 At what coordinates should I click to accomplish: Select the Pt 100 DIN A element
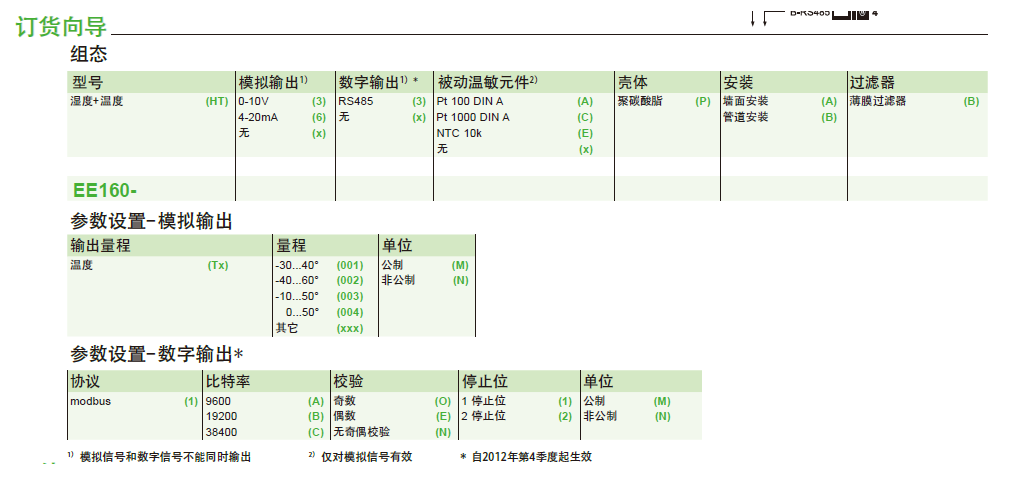[x=470, y=101]
